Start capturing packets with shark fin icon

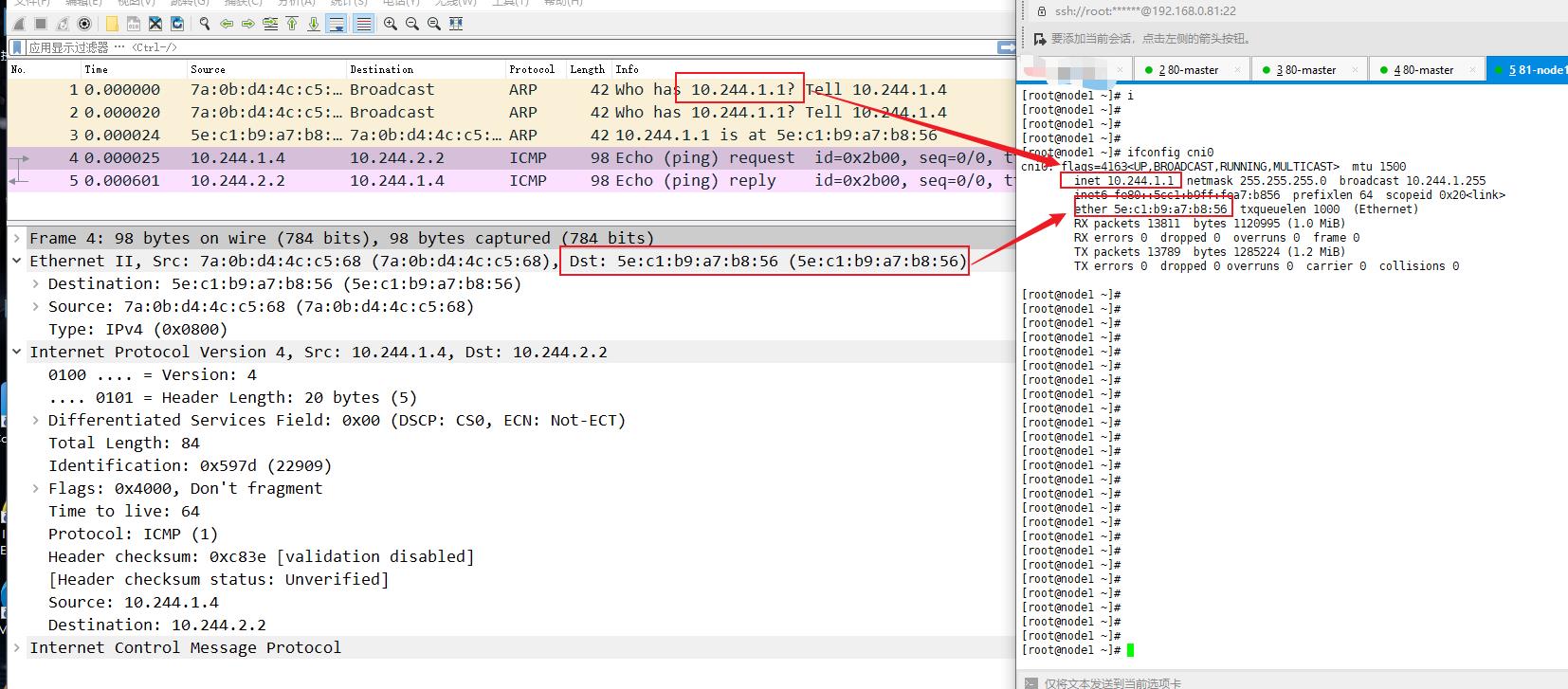19,24
